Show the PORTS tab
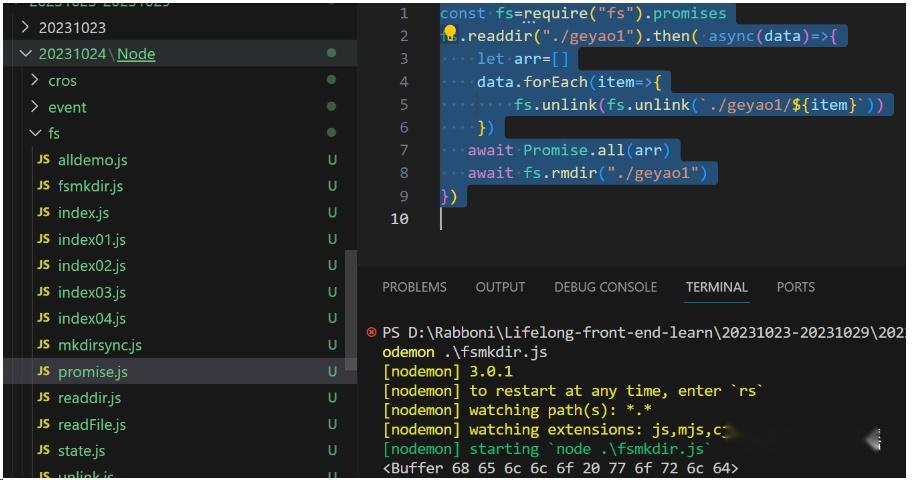This screenshot has height=480, width=912. point(795,287)
